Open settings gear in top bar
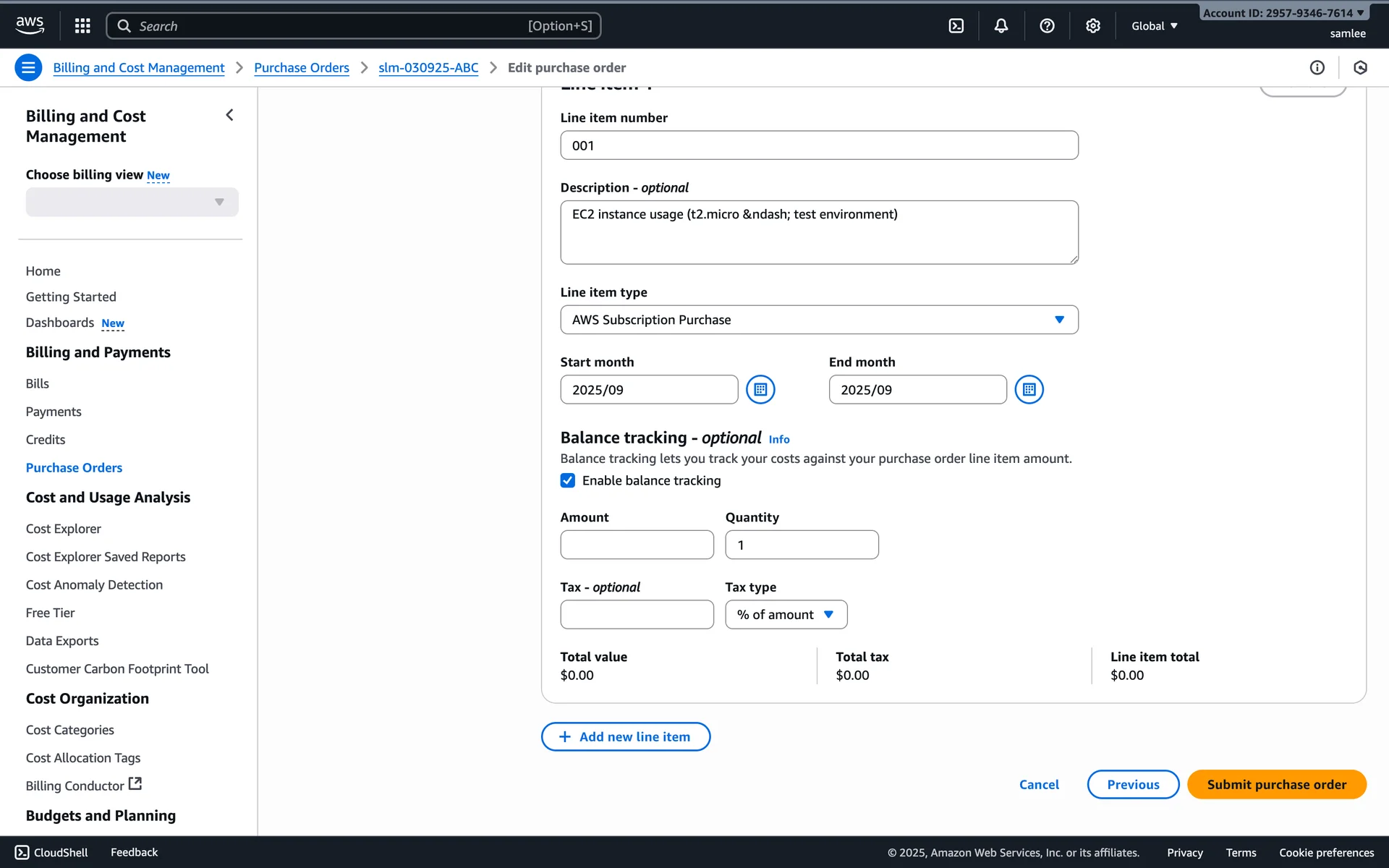This screenshot has height=868, width=1389. click(x=1092, y=26)
